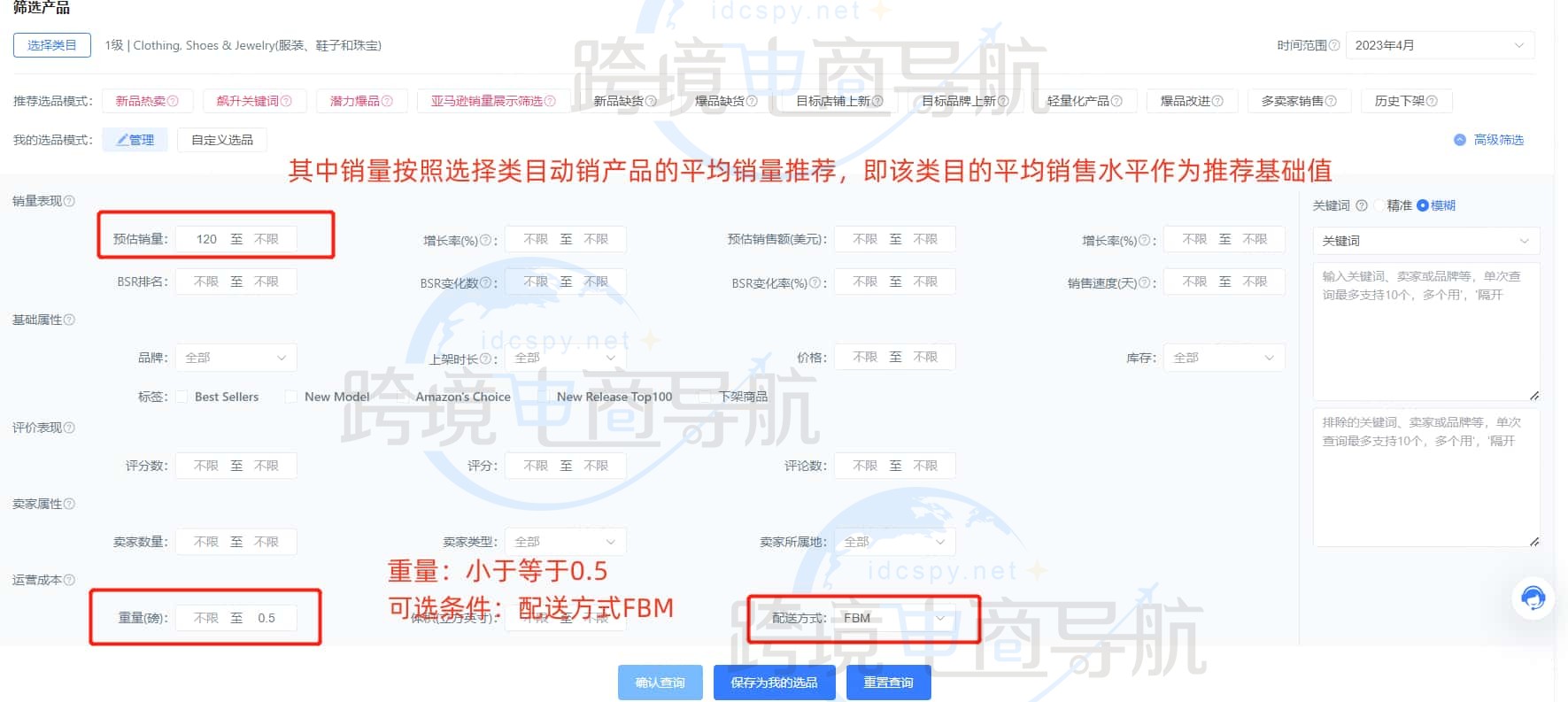Select the 历史下架 recommended mode
The image size is (1568, 702).
pos(1406,101)
